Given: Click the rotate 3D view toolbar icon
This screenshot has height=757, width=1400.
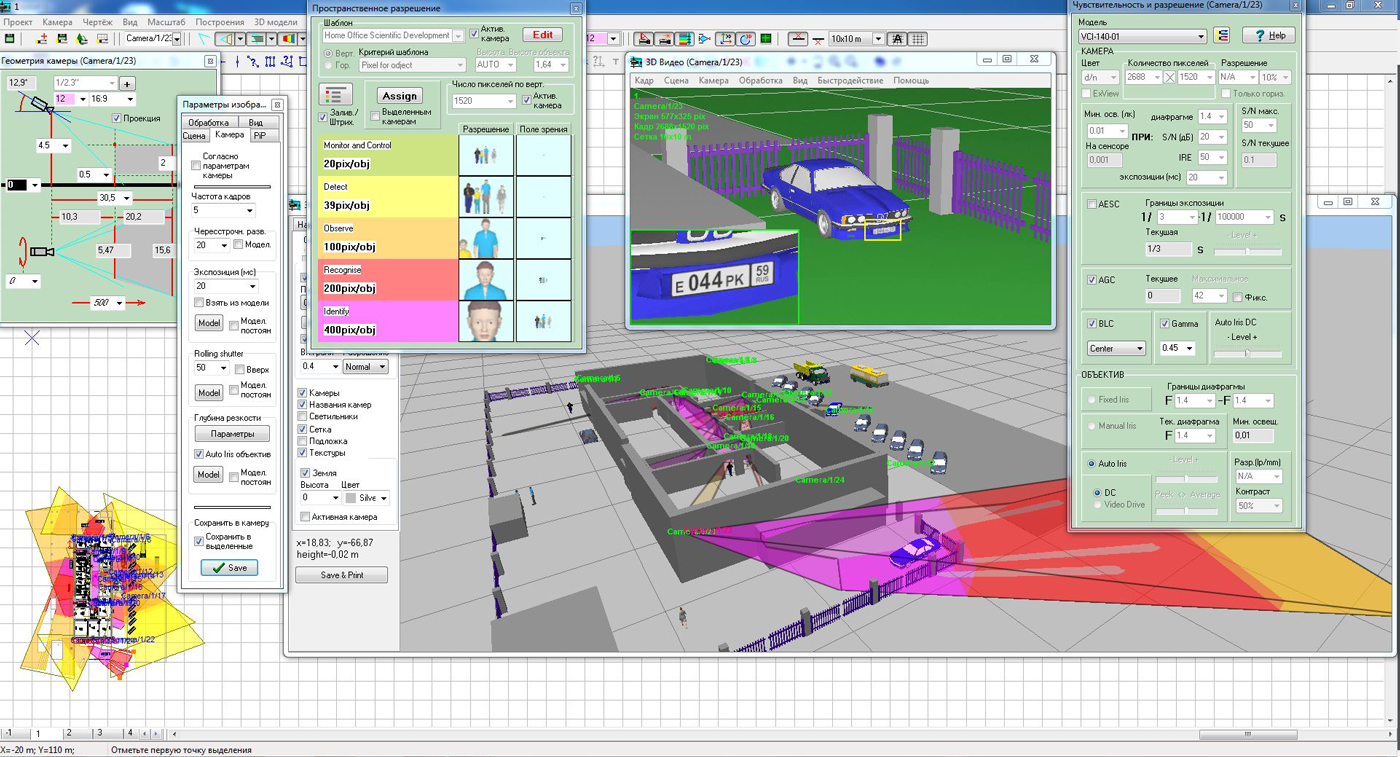Looking at the screenshot, I should pyautogui.click(x=746, y=39).
